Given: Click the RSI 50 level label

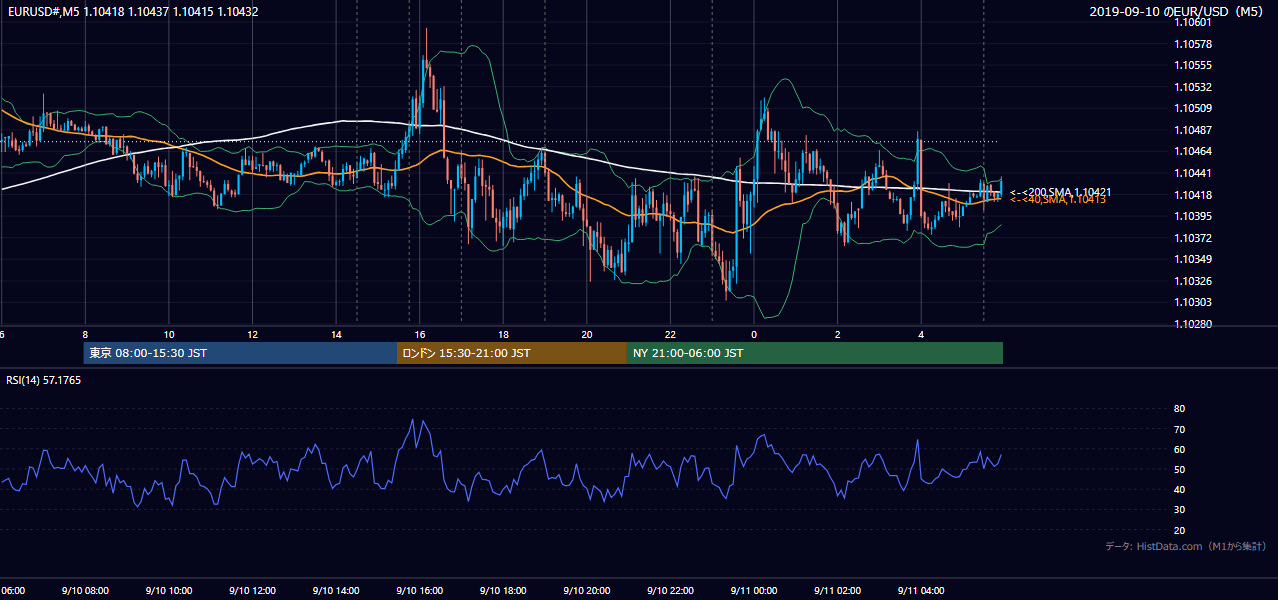Looking at the screenshot, I should [1179, 470].
